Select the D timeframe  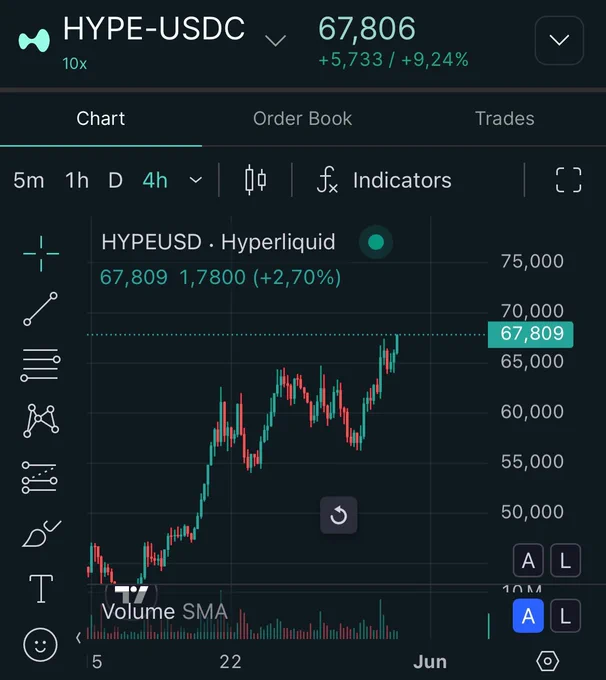click(x=115, y=180)
